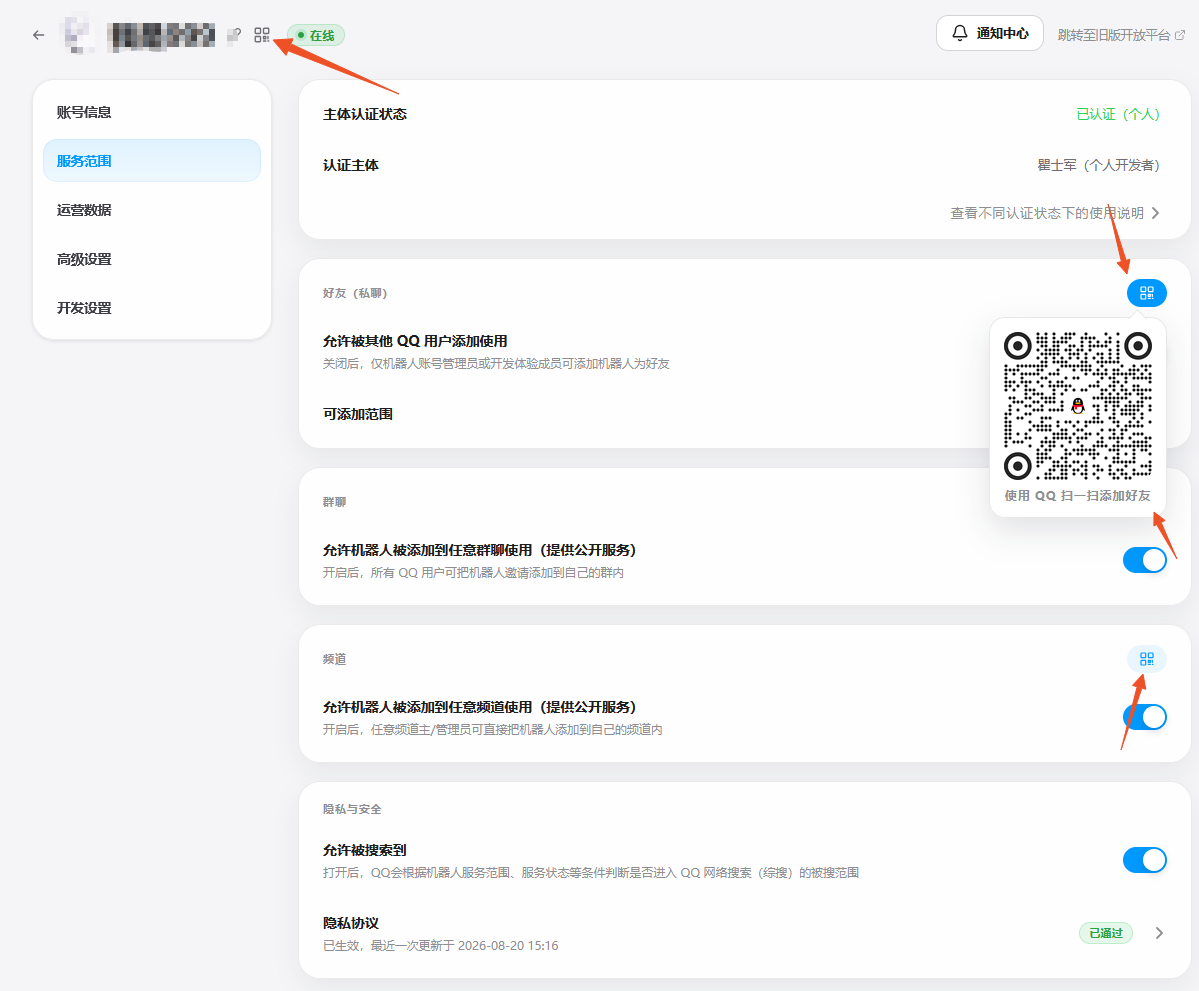Screen dimensions: 1199x991
Task: Click the friend-add QR code image
Action: coord(1077,406)
